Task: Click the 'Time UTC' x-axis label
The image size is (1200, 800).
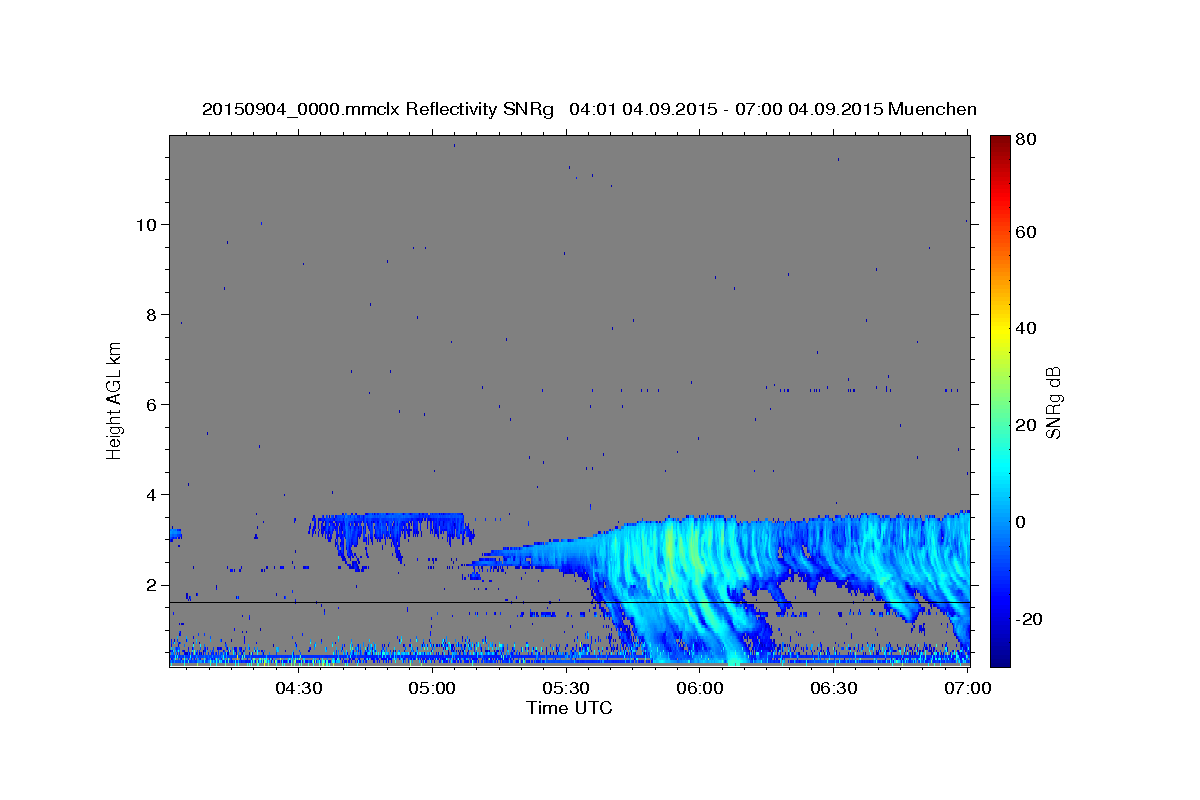Action: point(569,708)
